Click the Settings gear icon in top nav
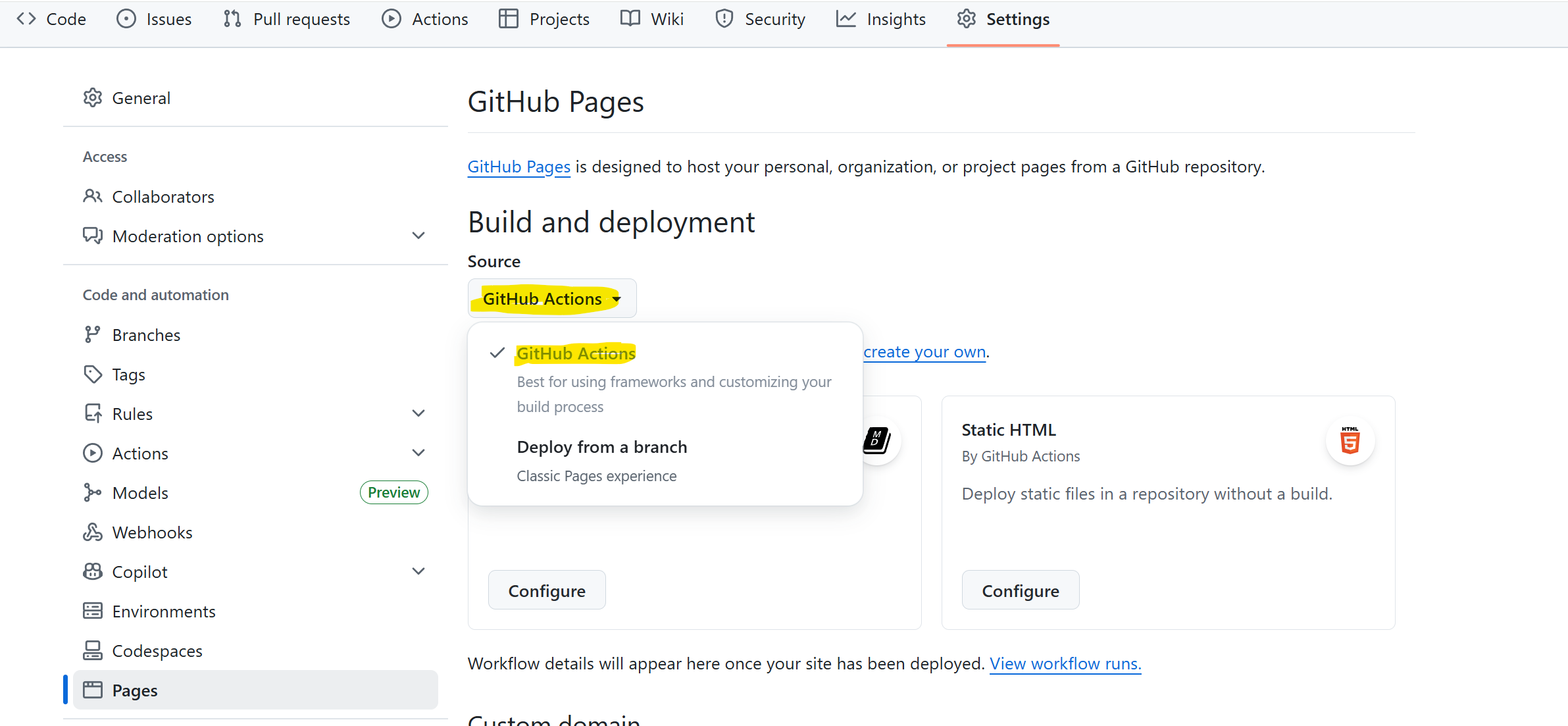The image size is (1568, 726). point(967,19)
